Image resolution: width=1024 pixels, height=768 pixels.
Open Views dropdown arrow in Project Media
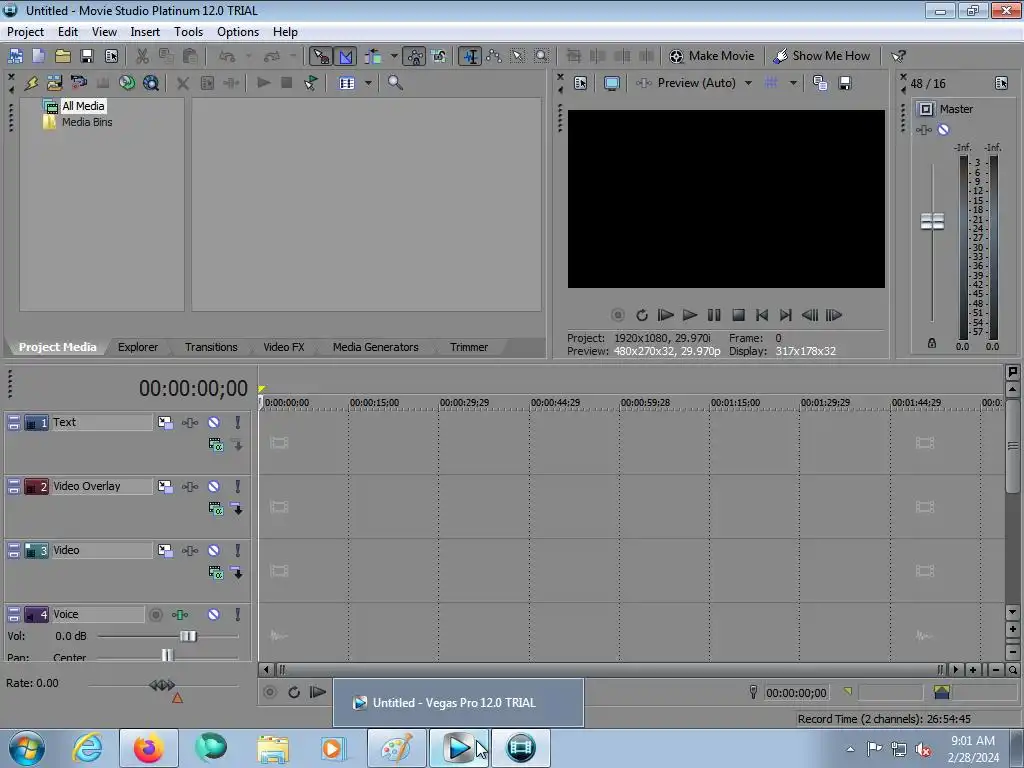click(368, 83)
